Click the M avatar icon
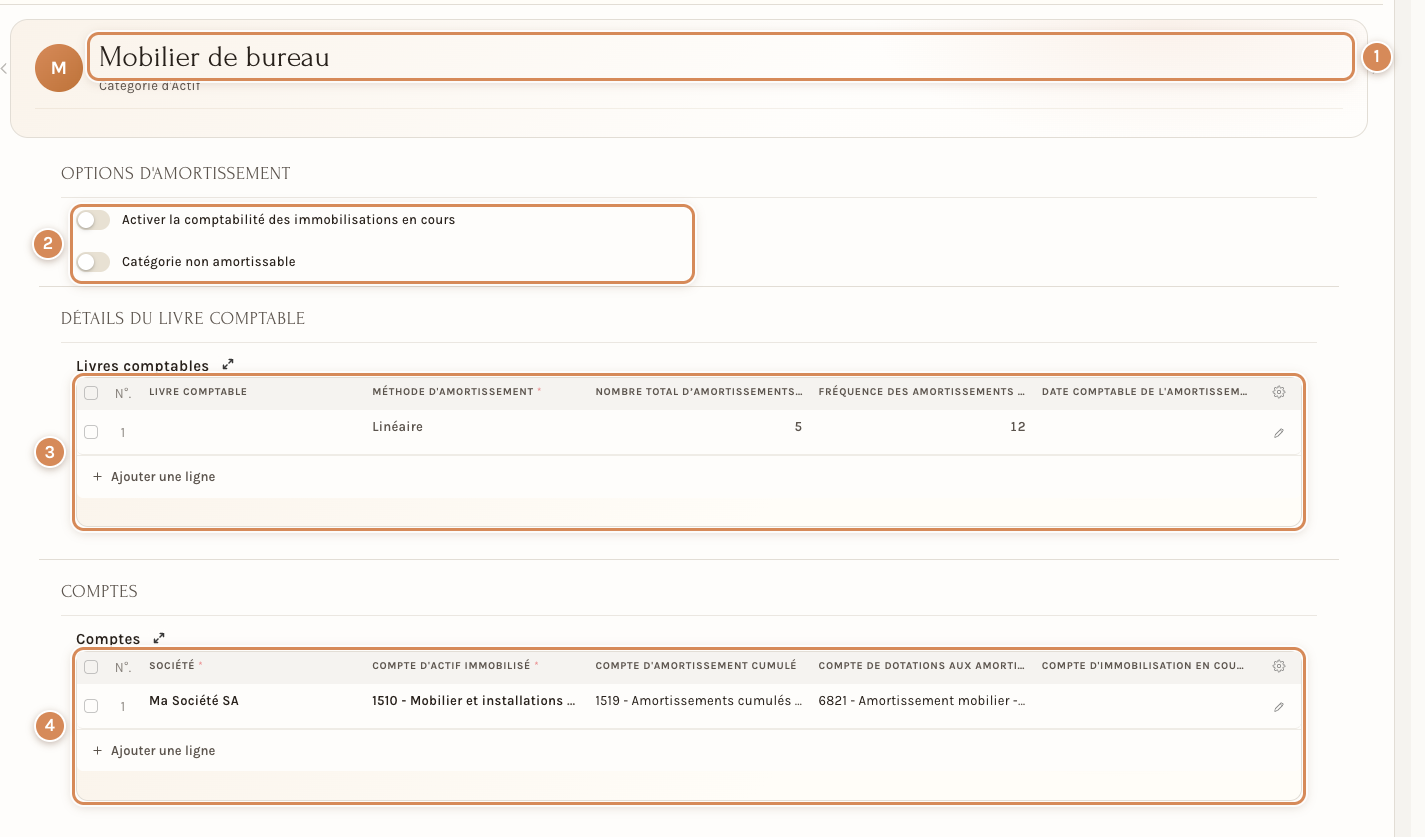Screen dimensions: 1425x837 pos(59,68)
